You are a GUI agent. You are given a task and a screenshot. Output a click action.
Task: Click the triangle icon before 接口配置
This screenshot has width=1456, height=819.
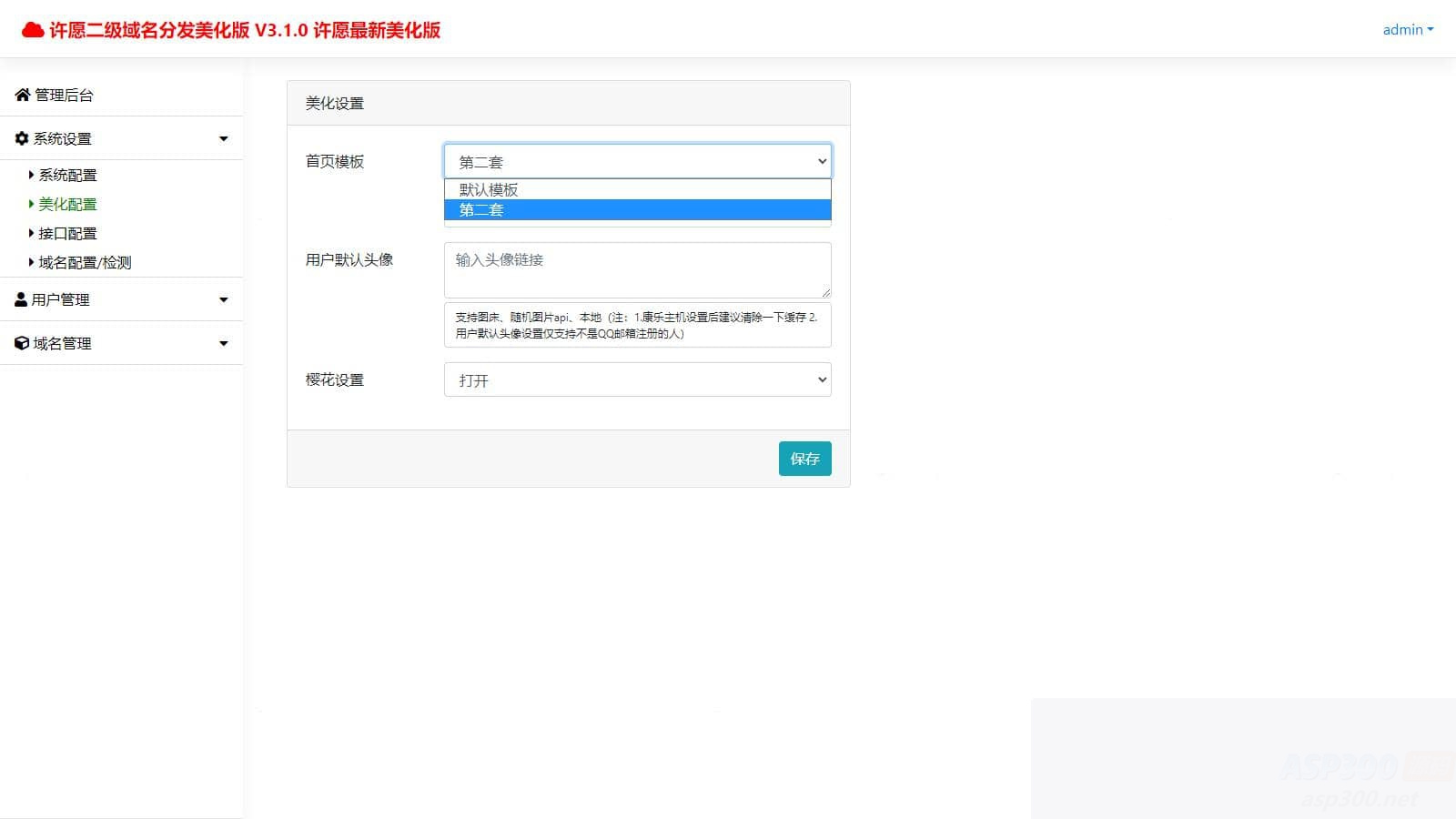[30, 233]
